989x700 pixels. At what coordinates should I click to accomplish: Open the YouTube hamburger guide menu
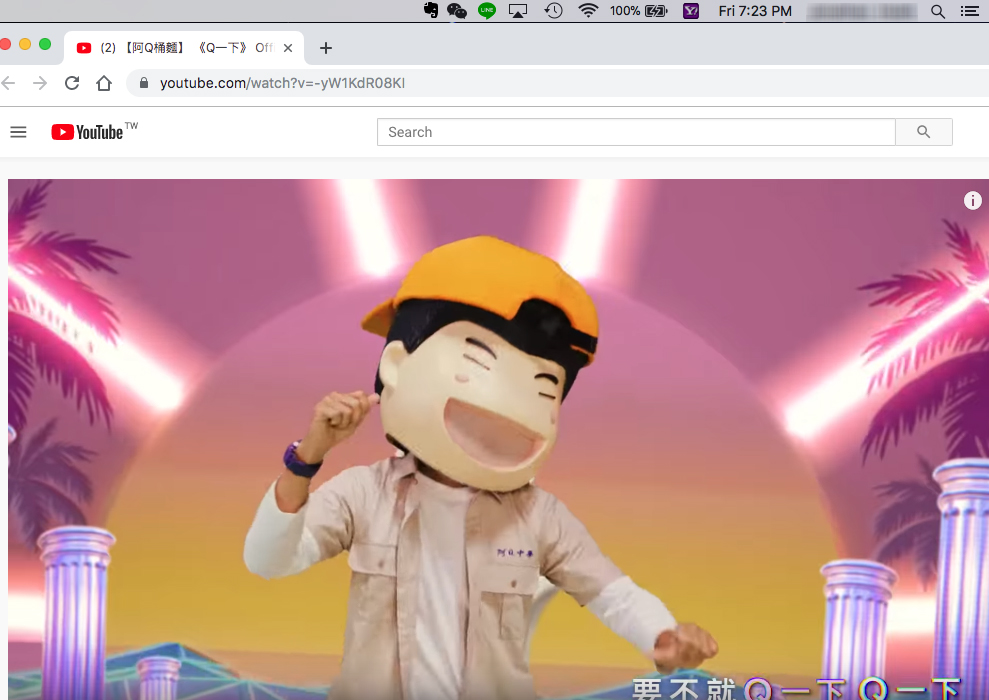[18, 132]
